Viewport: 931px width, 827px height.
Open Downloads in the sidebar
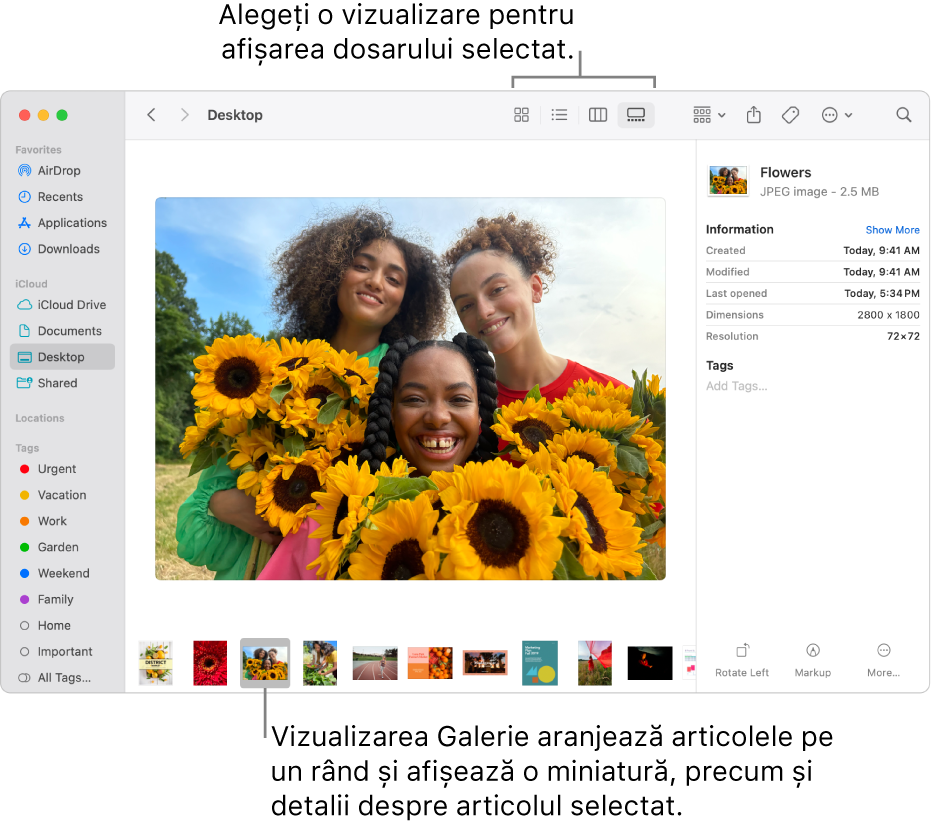point(62,249)
